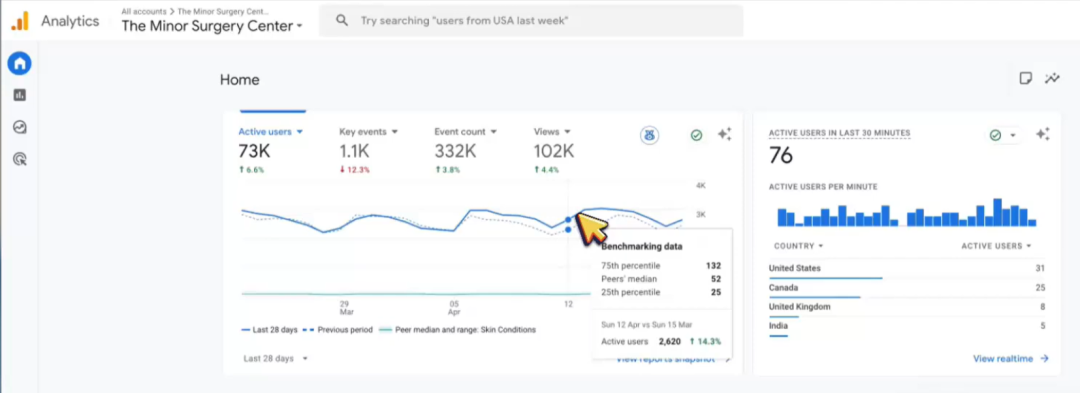Click the benchmarking badge icon on chart card

pos(649,135)
